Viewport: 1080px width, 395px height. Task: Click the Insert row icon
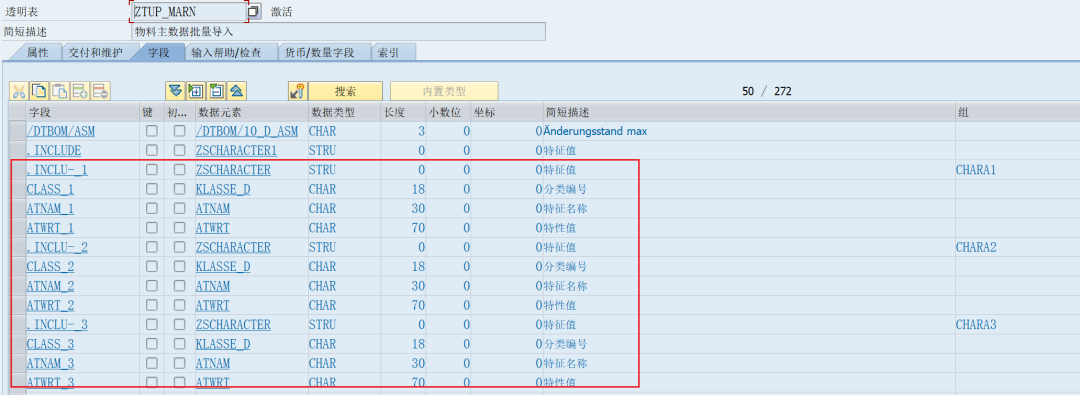(81, 91)
